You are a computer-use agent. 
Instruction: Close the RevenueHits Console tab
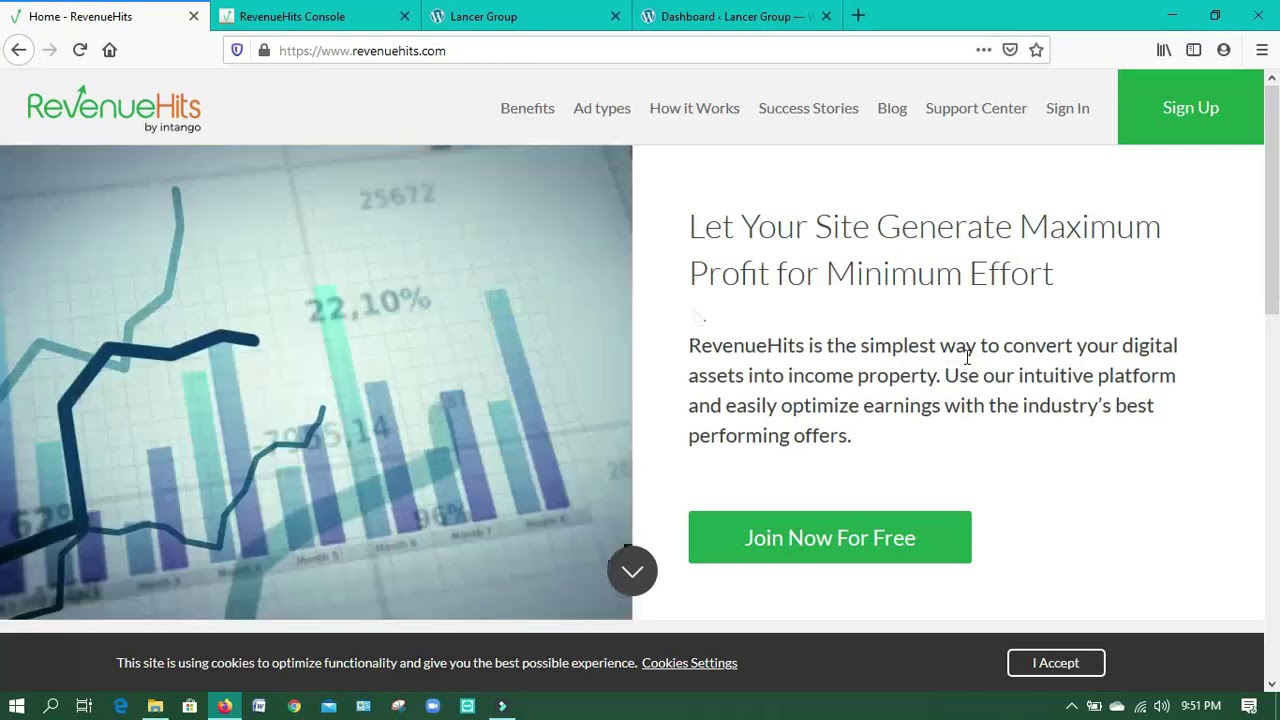pos(405,16)
